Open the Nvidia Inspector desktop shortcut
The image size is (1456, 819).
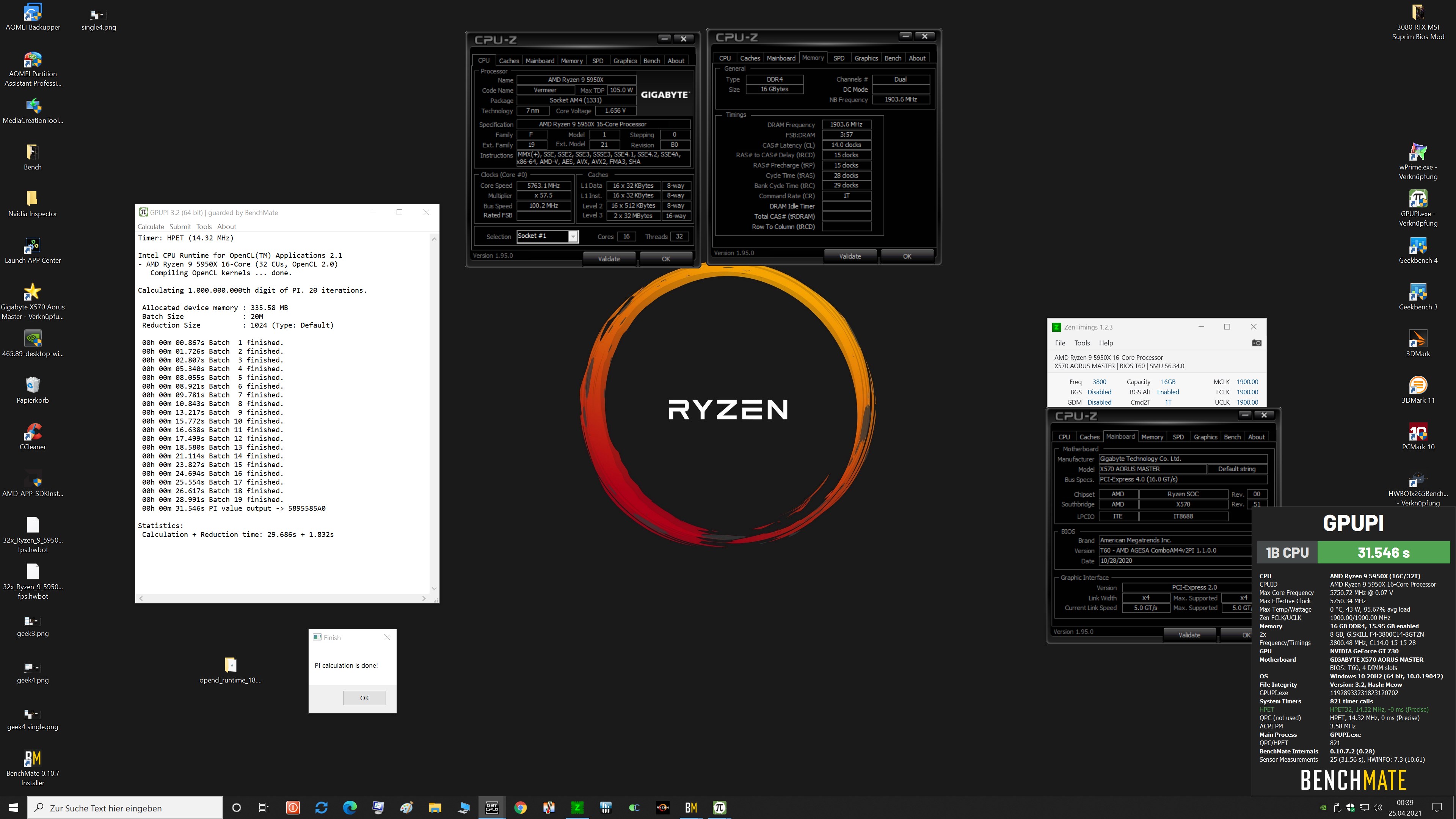point(33,204)
